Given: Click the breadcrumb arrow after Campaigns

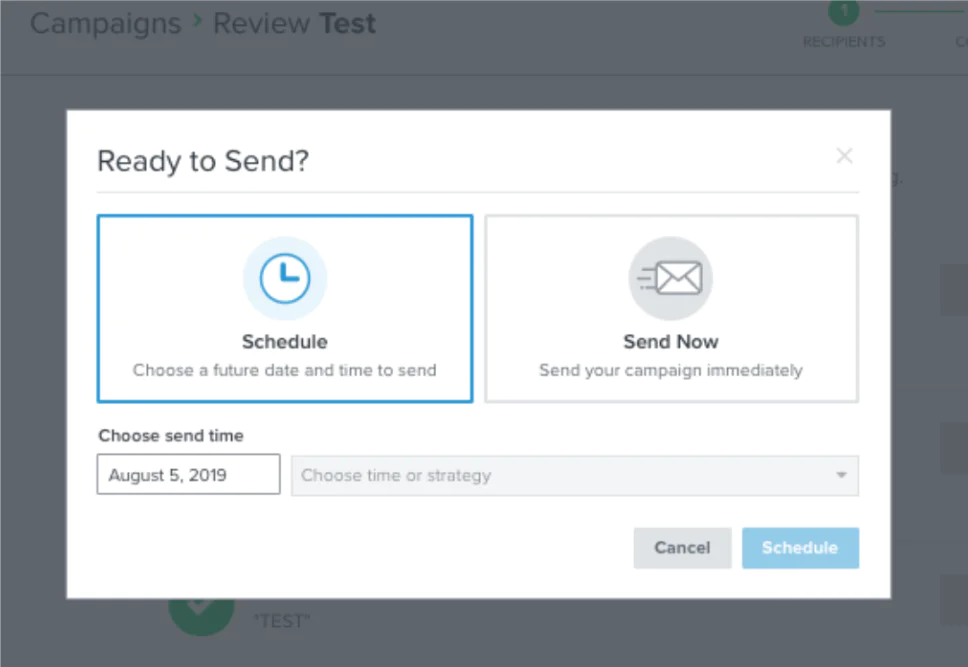Looking at the screenshot, I should 197,24.
